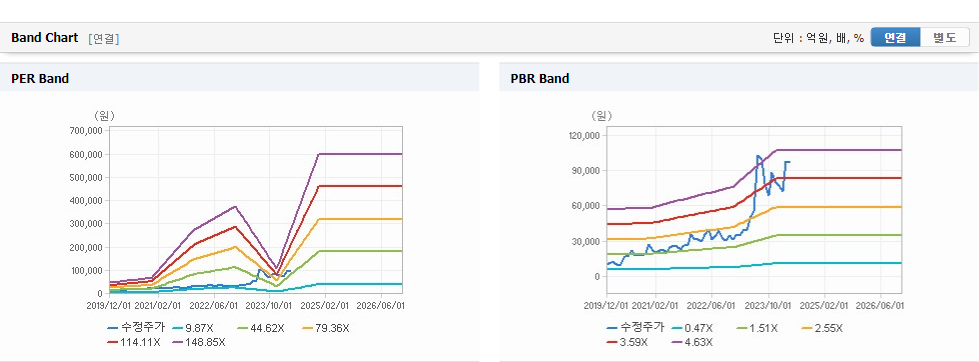Click the 단위 : 억원, 배, % label
This screenshot has height=362, width=979.
point(818,38)
